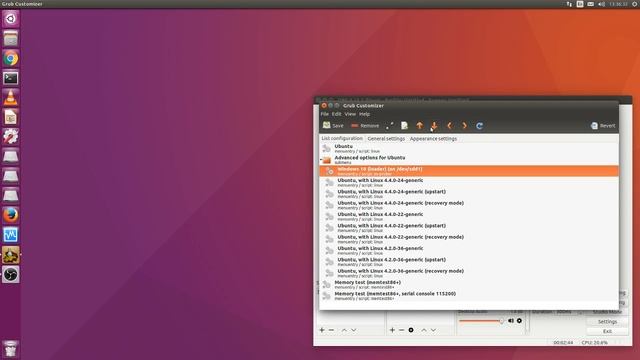Launch Firefox from the launcher
The height and width of the screenshot is (360, 640).
pos(11,215)
